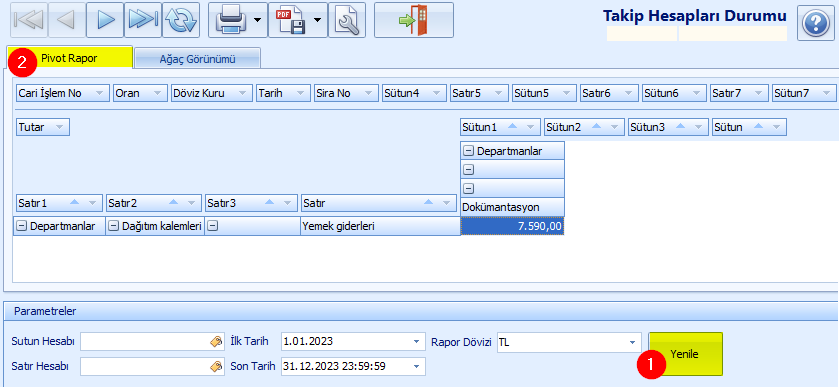The height and width of the screenshot is (387, 839).
Task: Open the report design wrench icon
Action: click(347, 20)
